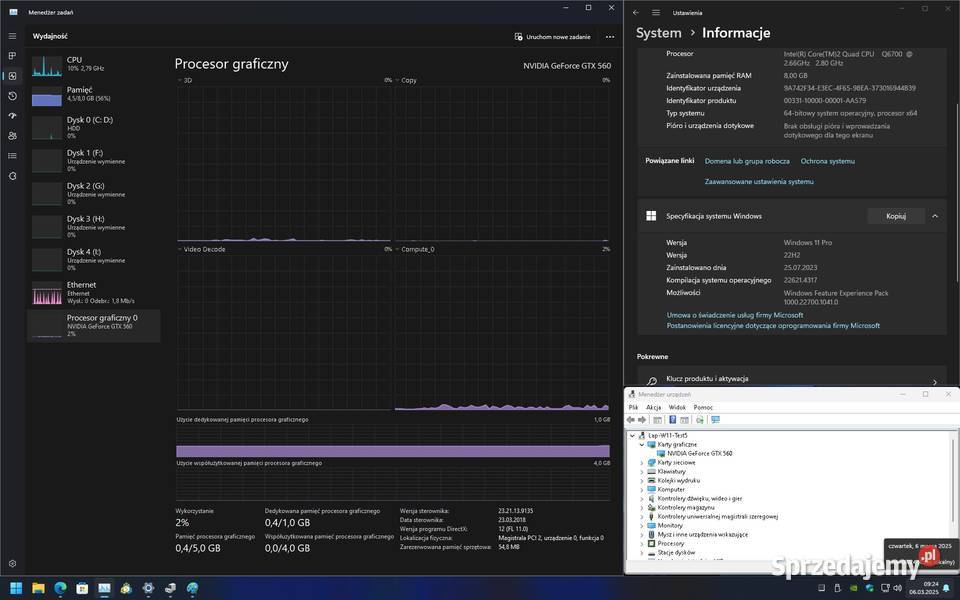Screen dimensions: 960x600
Task: Select Kontrolery magazynu tree item
Action: [686, 508]
